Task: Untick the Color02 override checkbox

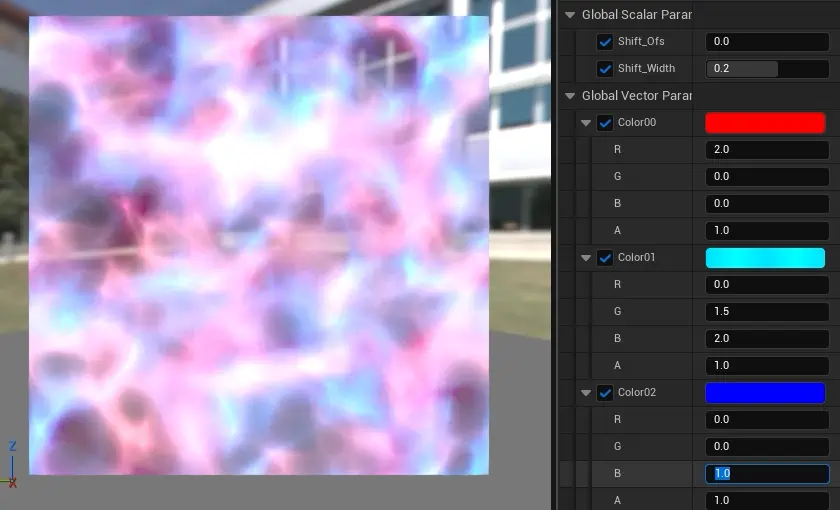Action: (x=605, y=393)
